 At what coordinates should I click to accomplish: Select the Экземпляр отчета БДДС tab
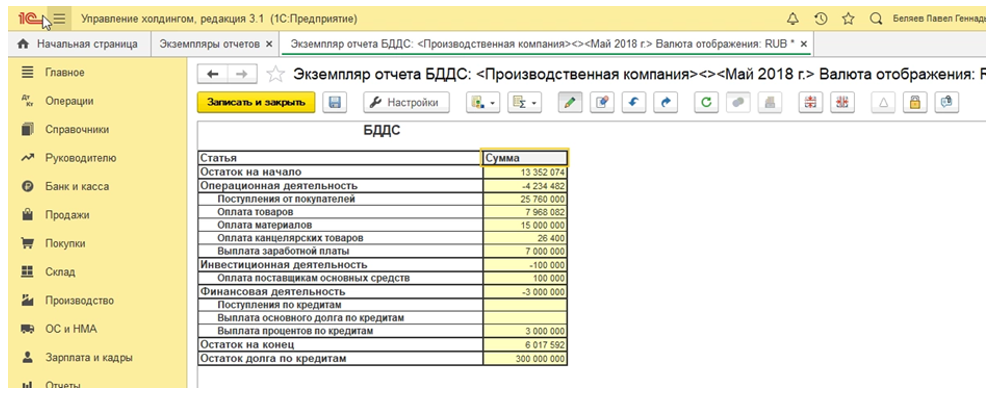542,44
